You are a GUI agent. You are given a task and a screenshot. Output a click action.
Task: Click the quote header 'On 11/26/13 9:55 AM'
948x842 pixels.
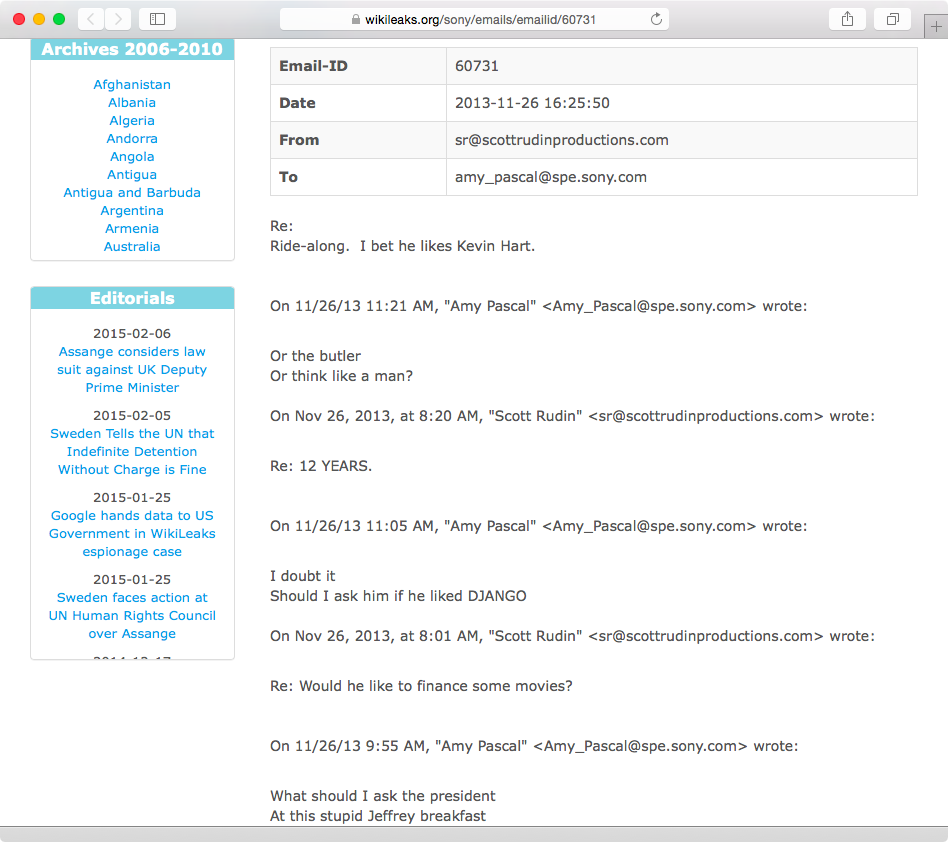[x=534, y=746]
